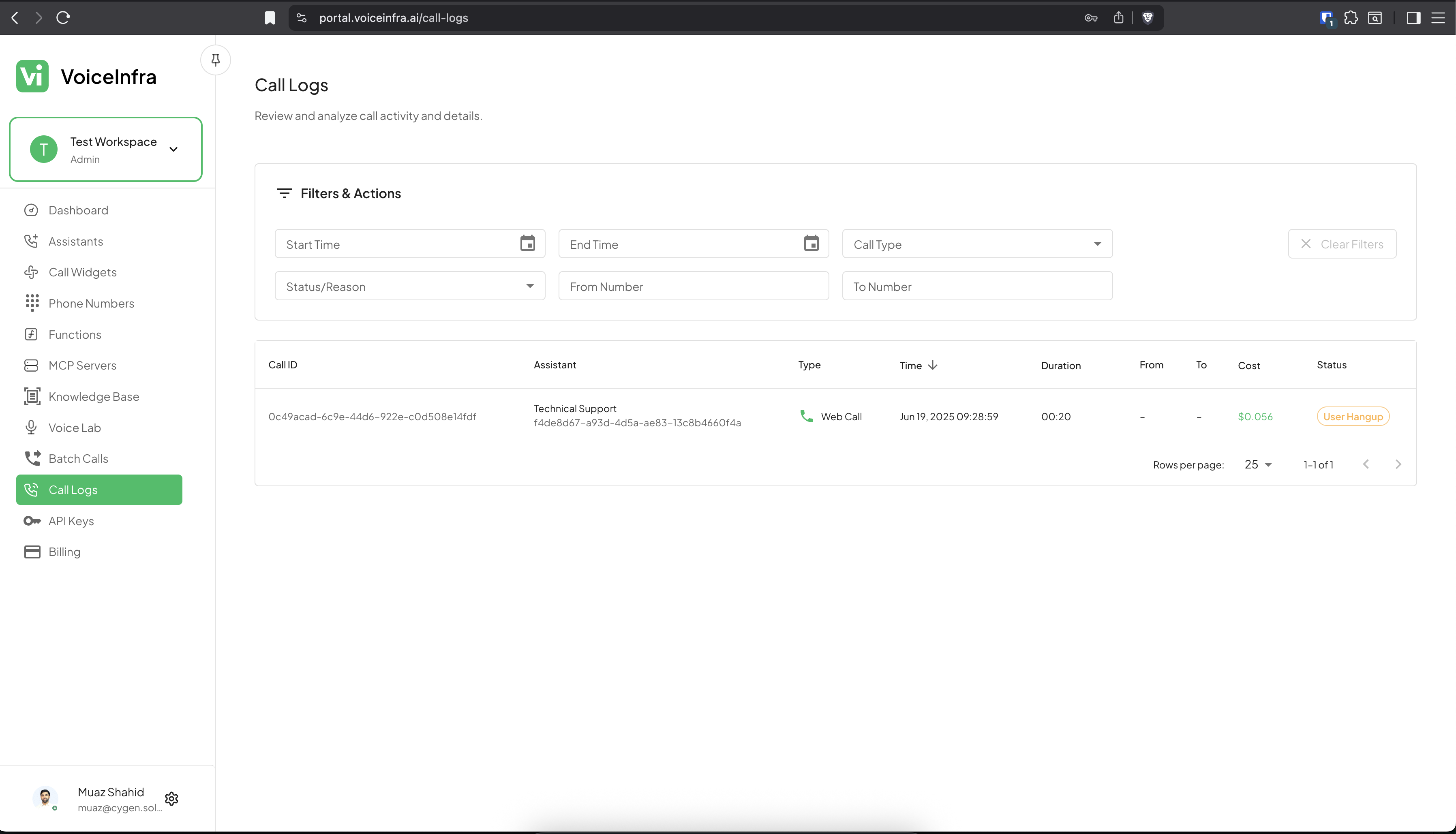Open the Start Time calendar picker icon

click(527, 244)
